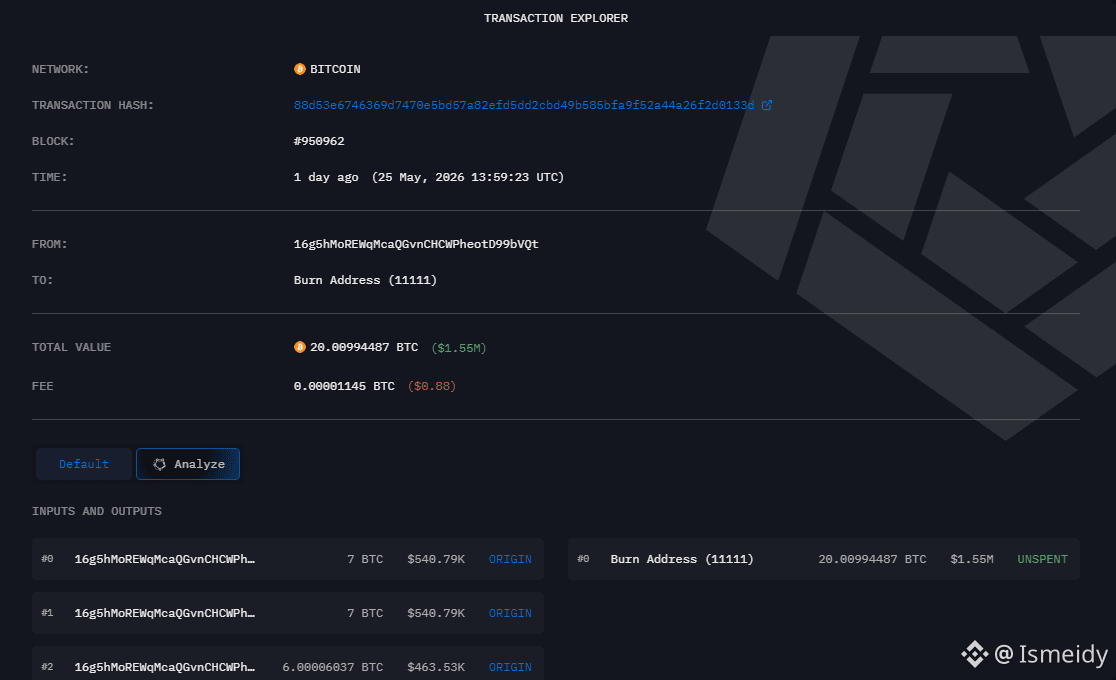Click the timestamp 25 May, 2026 13:59:23 UTC

(x=468, y=177)
